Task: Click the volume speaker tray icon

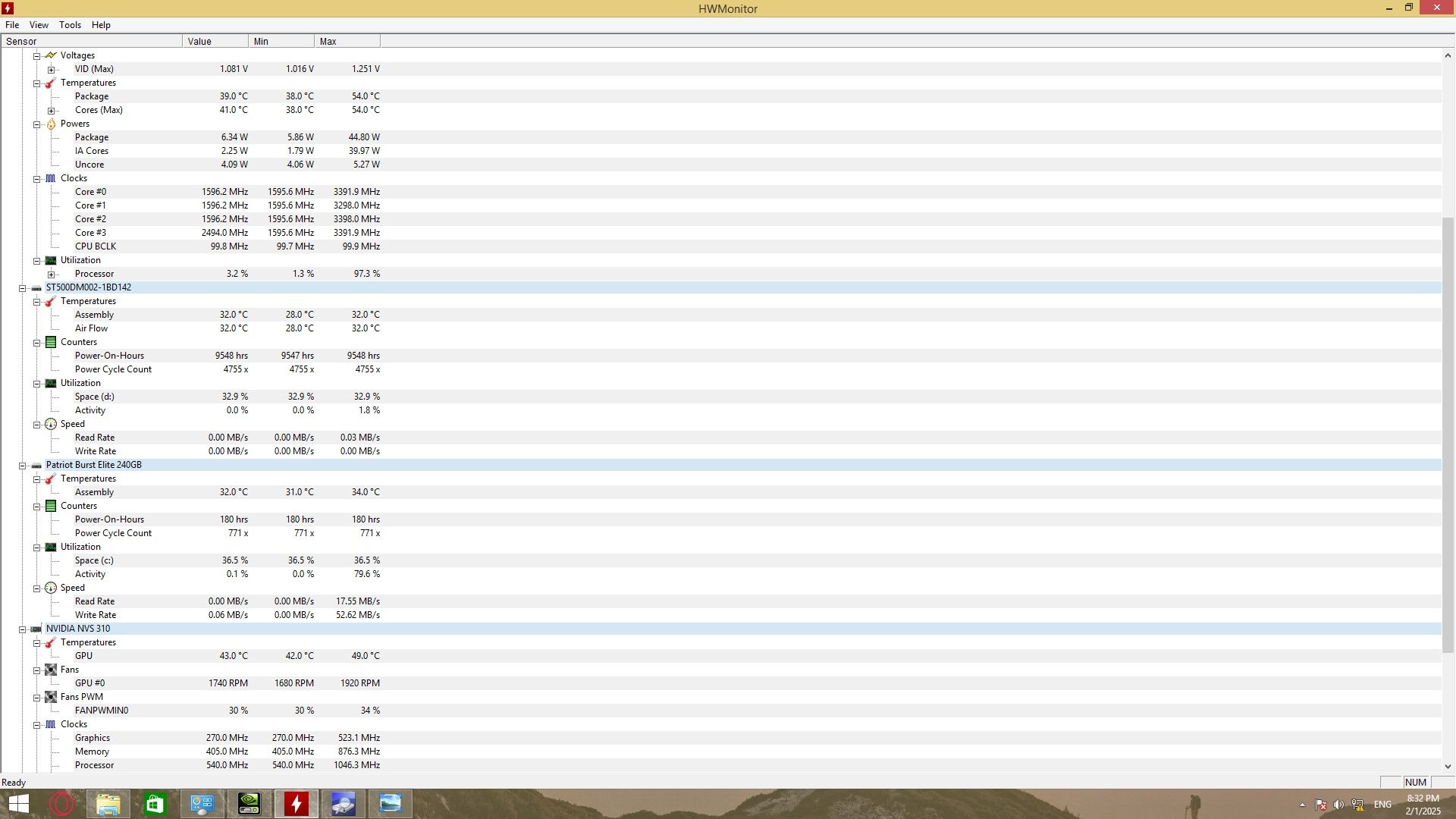Action: (x=1338, y=805)
